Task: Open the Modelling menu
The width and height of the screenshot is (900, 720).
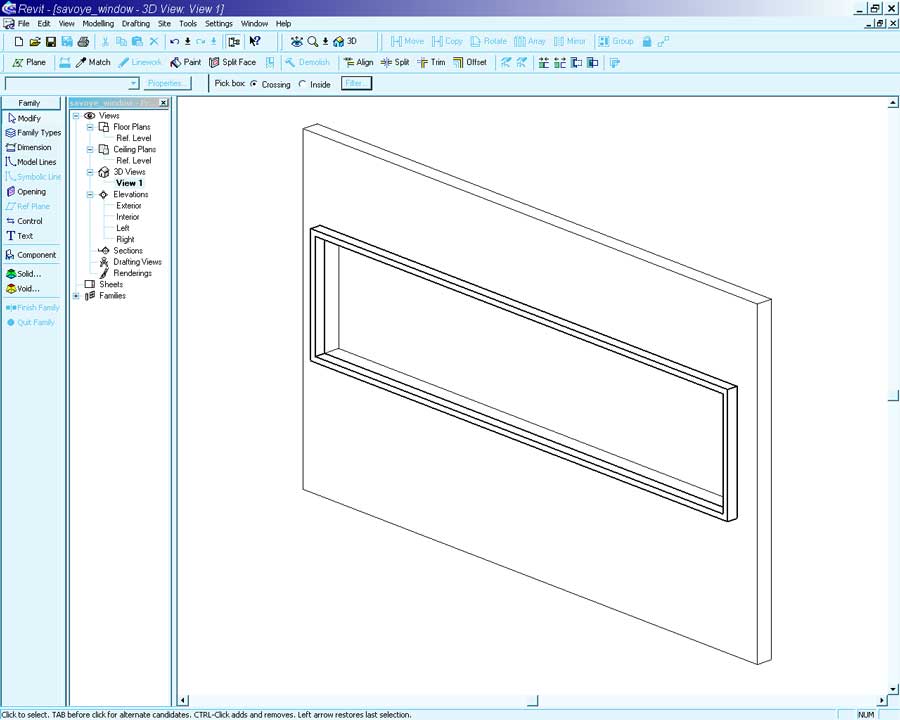Action: [x=98, y=23]
